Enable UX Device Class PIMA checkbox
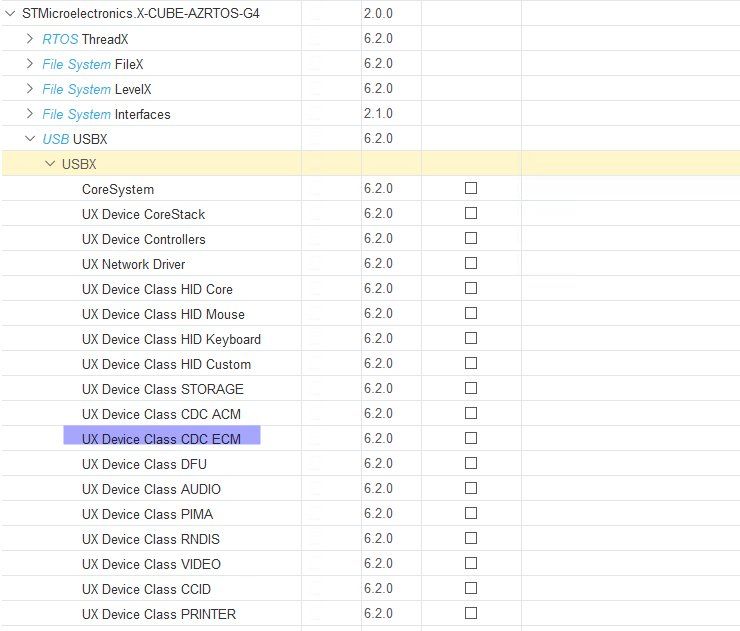 pyautogui.click(x=471, y=513)
